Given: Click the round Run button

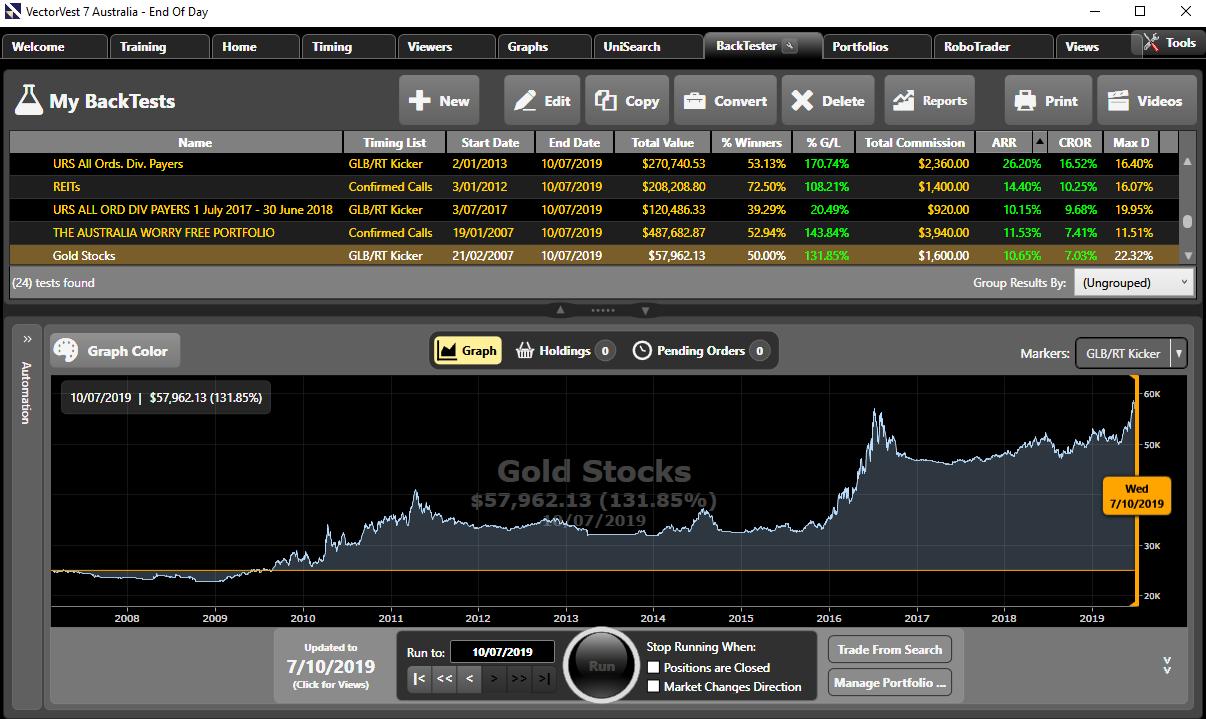Looking at the screenshot, I should click(601, 665).
